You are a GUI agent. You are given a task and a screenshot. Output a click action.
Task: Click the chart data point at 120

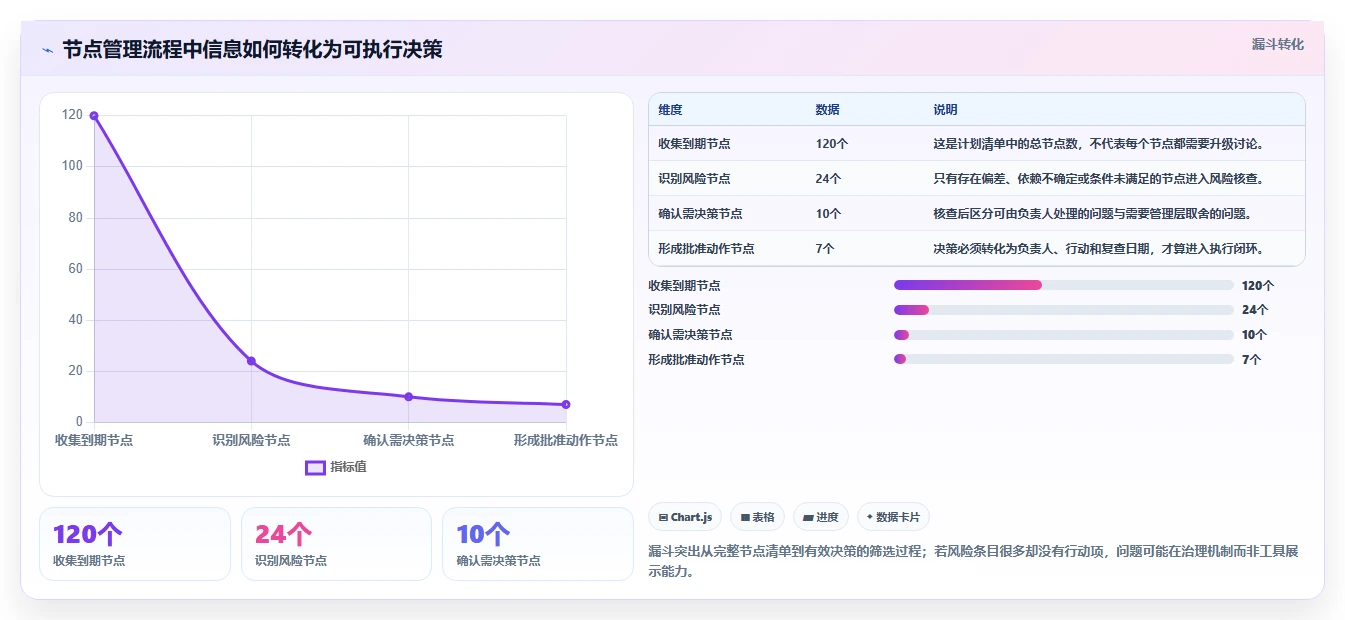[94, 116]
